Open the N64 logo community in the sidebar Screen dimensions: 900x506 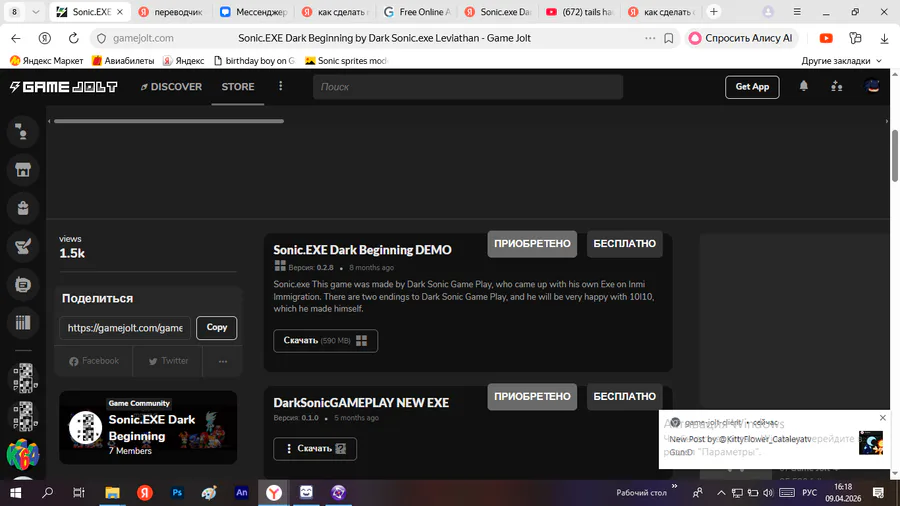23,454
